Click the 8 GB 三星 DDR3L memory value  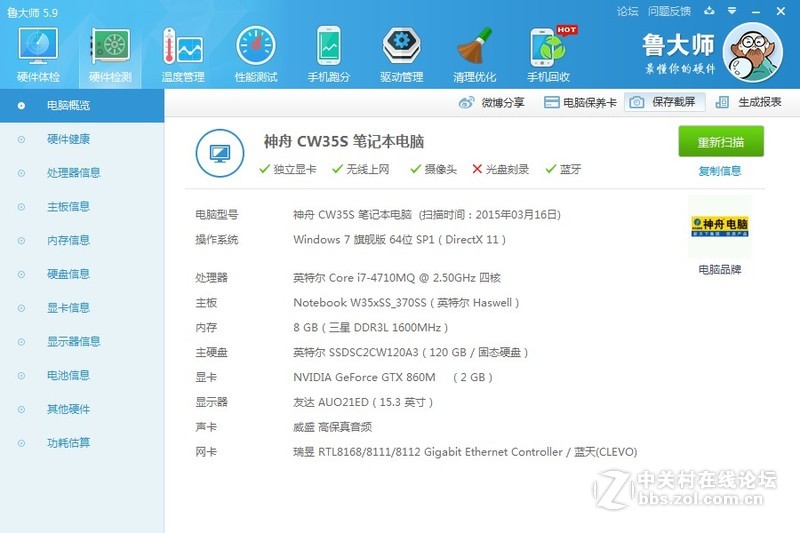pyautogui.click(x=370, y=328)
